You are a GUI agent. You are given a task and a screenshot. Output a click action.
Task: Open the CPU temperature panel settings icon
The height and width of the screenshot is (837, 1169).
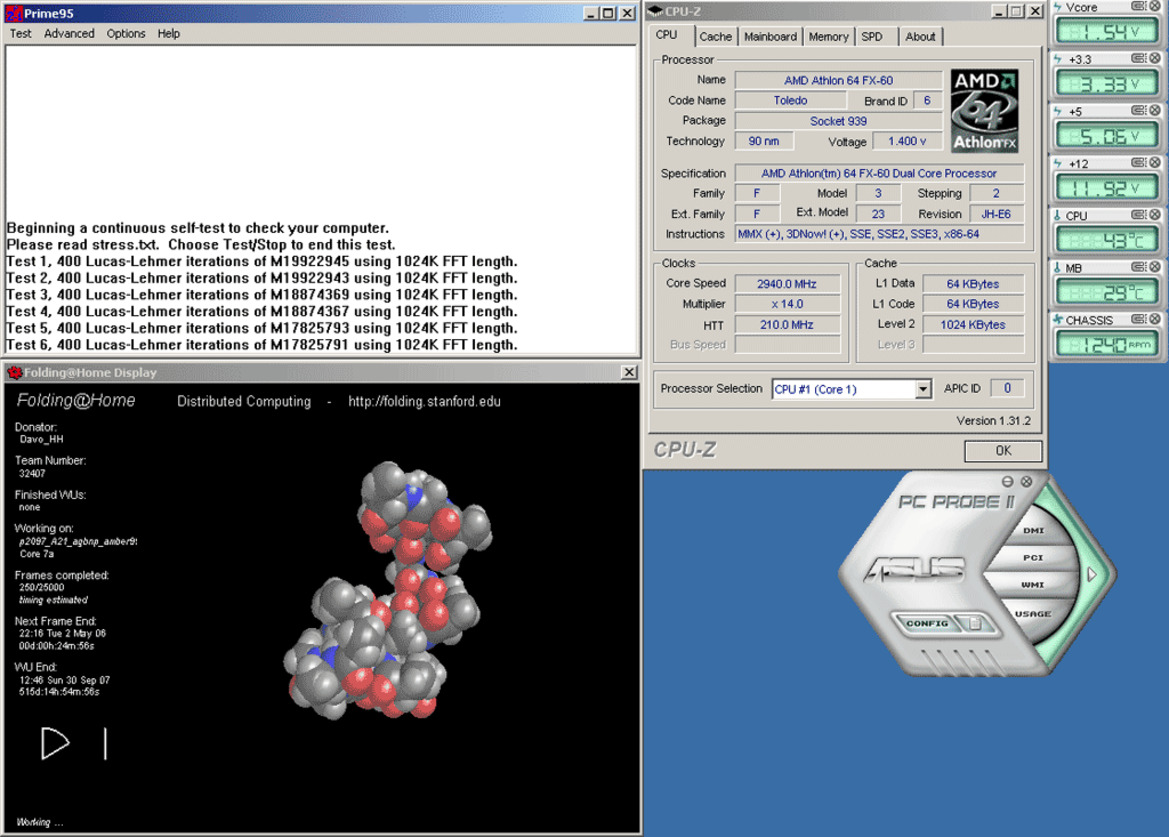tap(1138, 215)
